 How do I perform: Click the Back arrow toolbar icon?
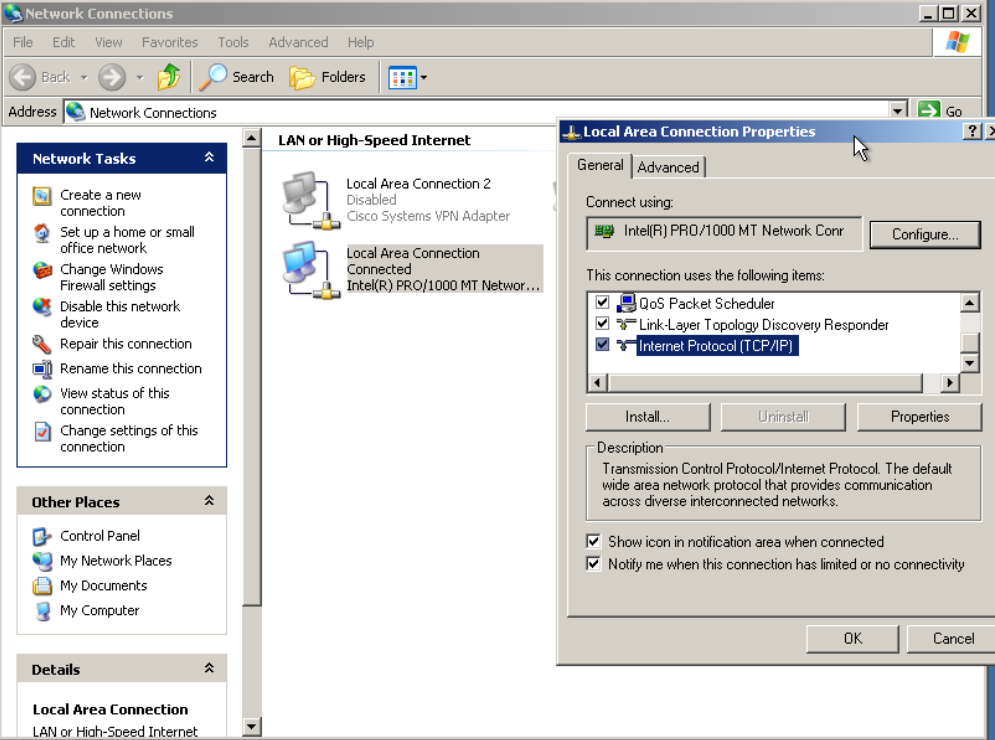tap(23, 77)
